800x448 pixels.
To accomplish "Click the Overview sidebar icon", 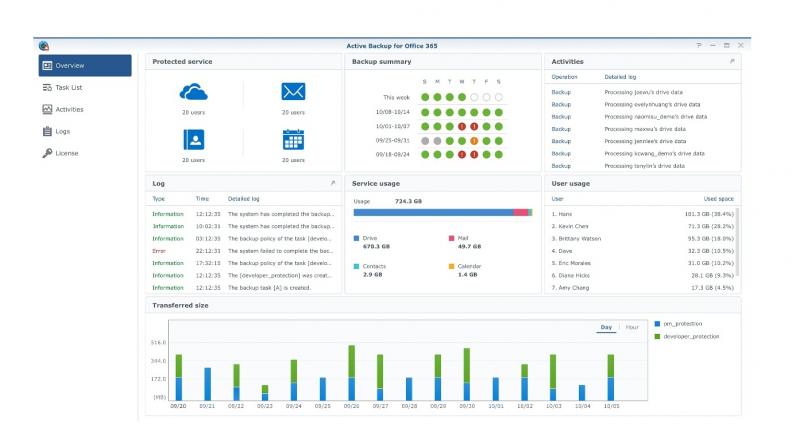I will coord(47,65).
